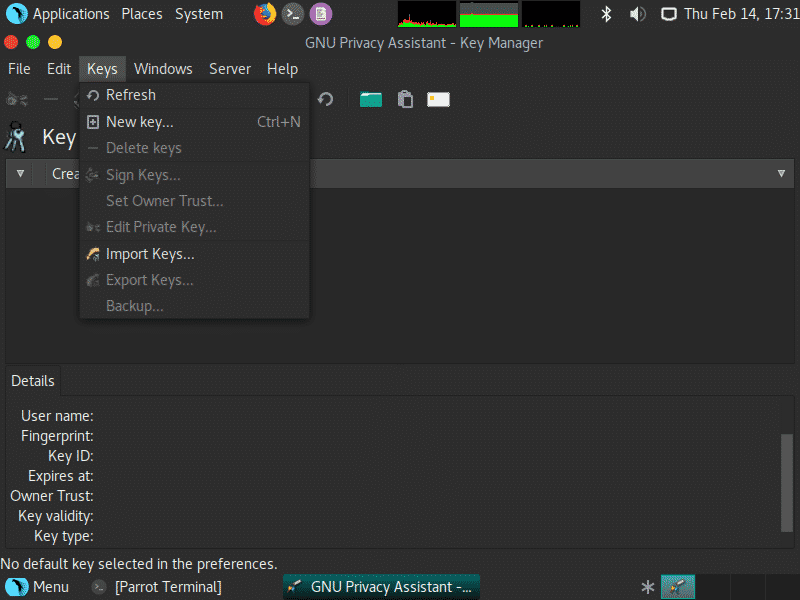Expand the key list left column arrow
This screenshot has width=800, height=600.
click(x=20, y=173)
